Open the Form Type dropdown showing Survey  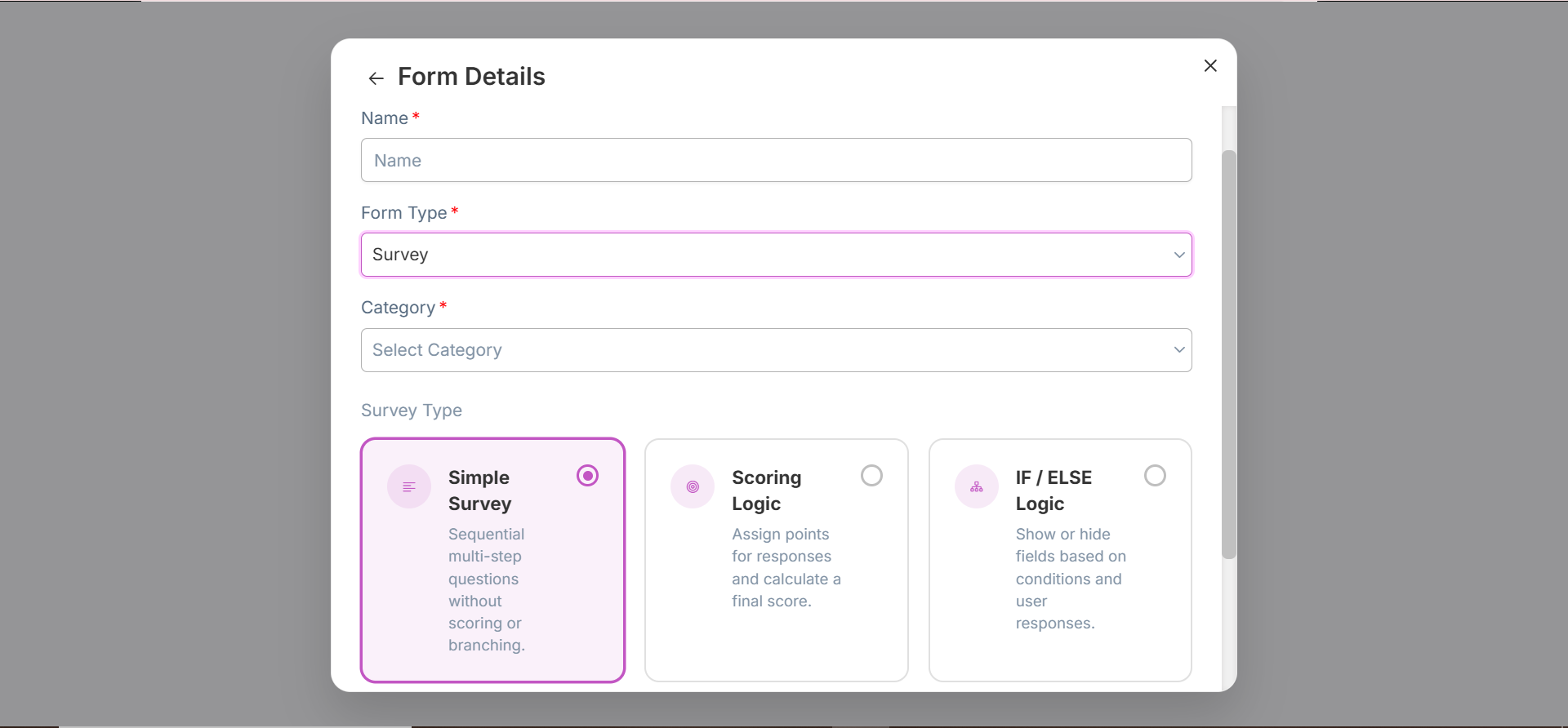(x=776, y=255)
